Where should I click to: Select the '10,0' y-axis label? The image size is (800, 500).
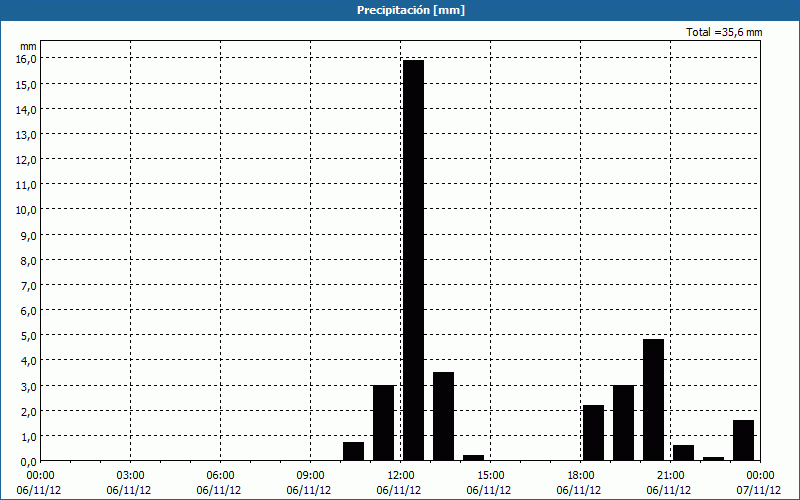pyautogui.click(x=26, y=210)
